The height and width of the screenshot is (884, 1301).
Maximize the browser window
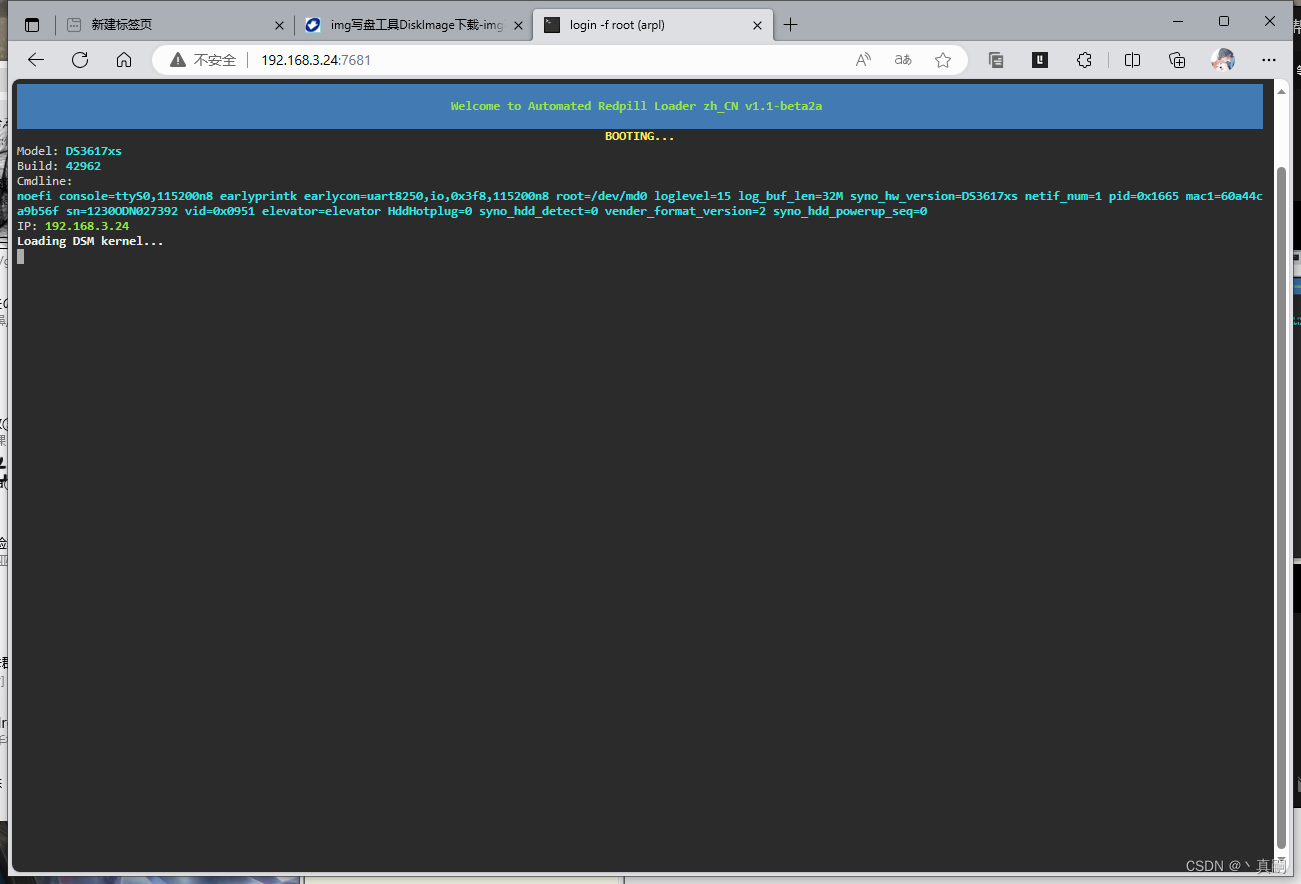pos(1224,21)
